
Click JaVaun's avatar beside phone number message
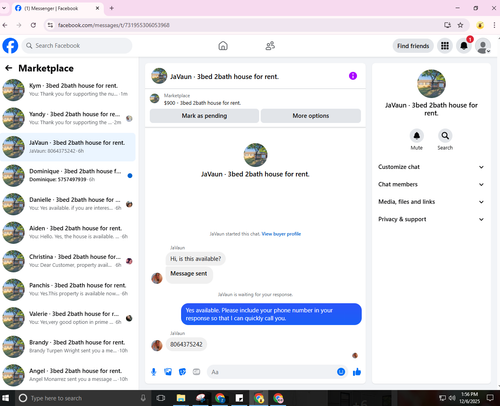(157, 345)
